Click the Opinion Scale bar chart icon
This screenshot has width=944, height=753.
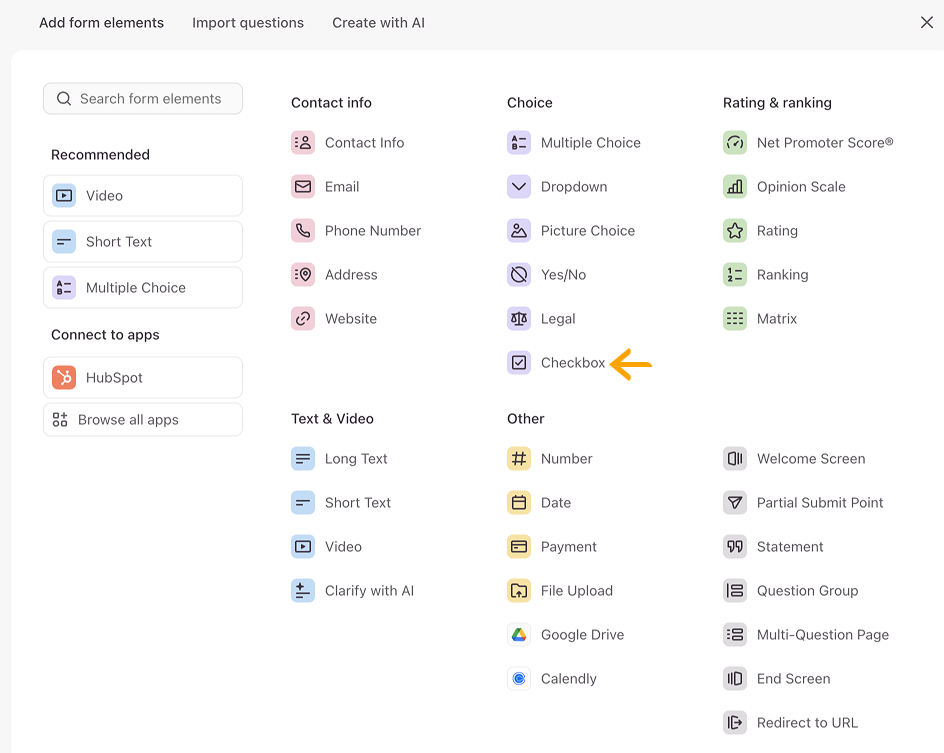point(735,187)
